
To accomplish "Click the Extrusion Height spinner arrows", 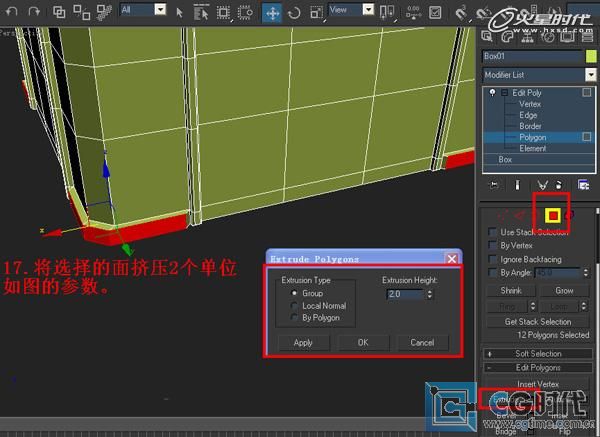I will 430,294.
